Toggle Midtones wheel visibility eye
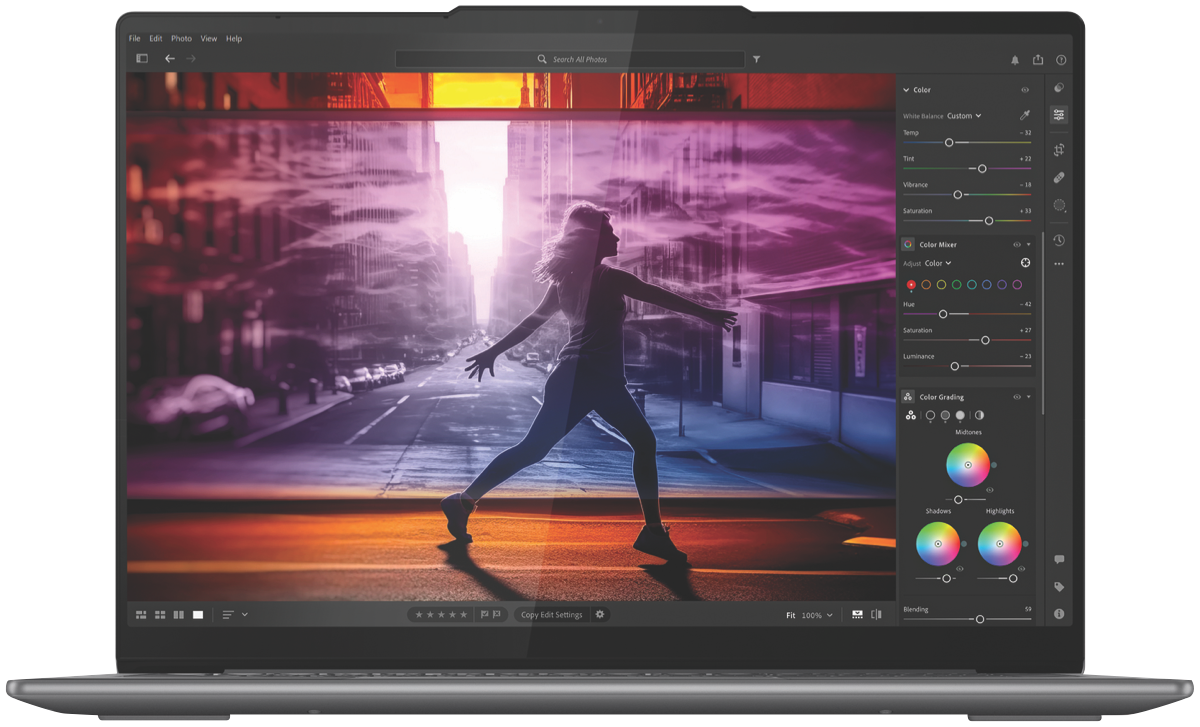The image size is (1200, 727). [989, 490]
